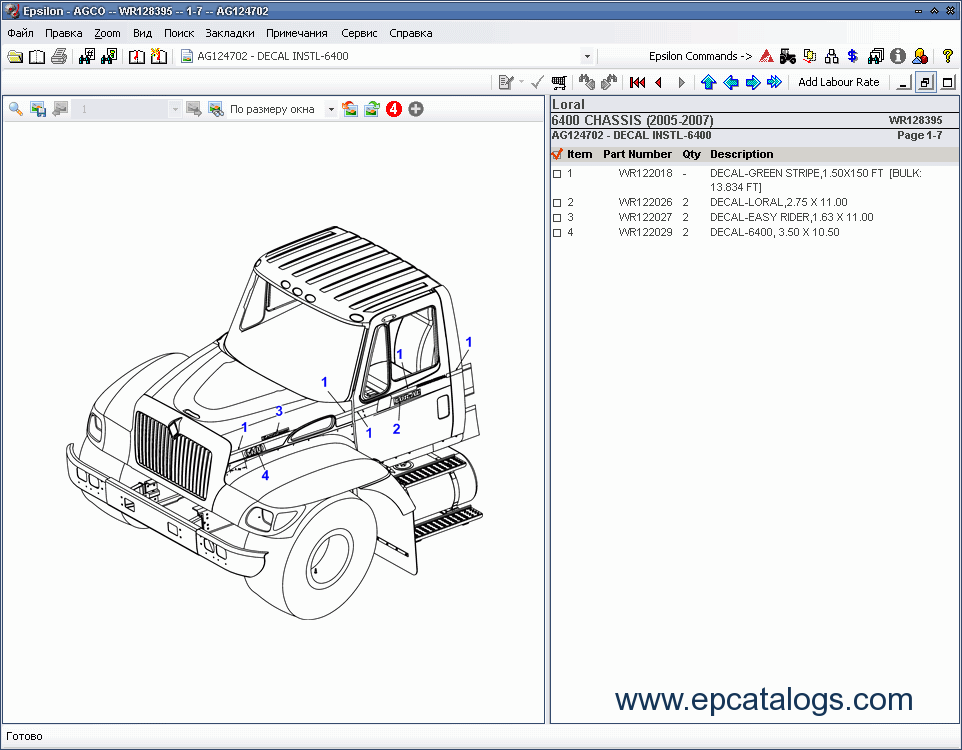Click the shopping cart icon
Screen dimensions: 962x750
(559, 82)
